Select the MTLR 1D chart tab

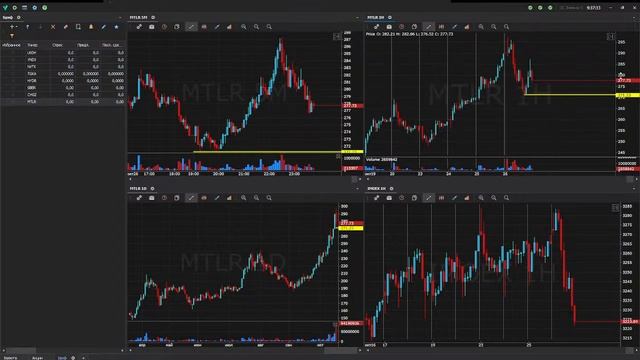pos(138,189)
